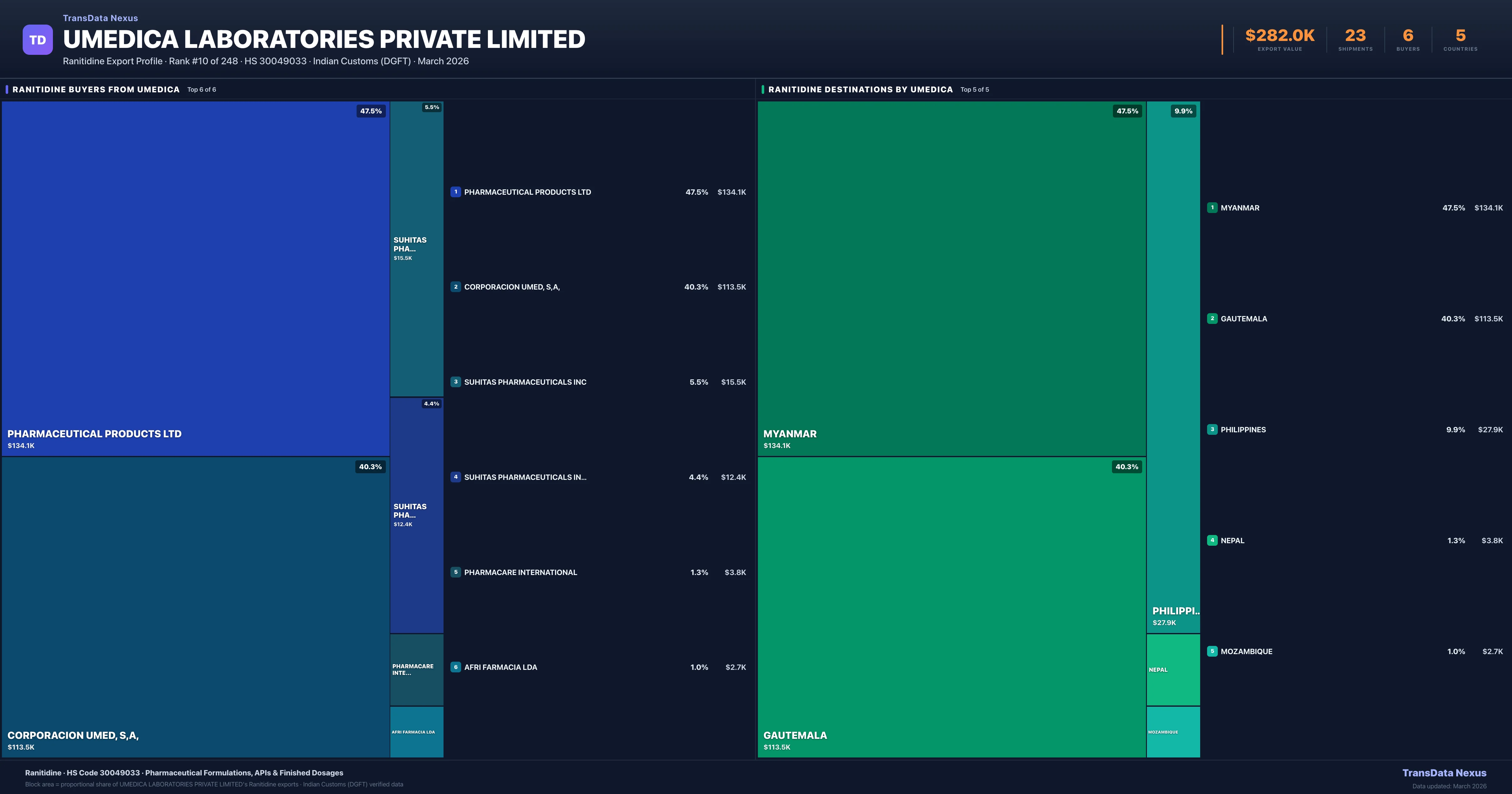
Task: Open the Nepal destination list entry
Action: [1233, 540]
